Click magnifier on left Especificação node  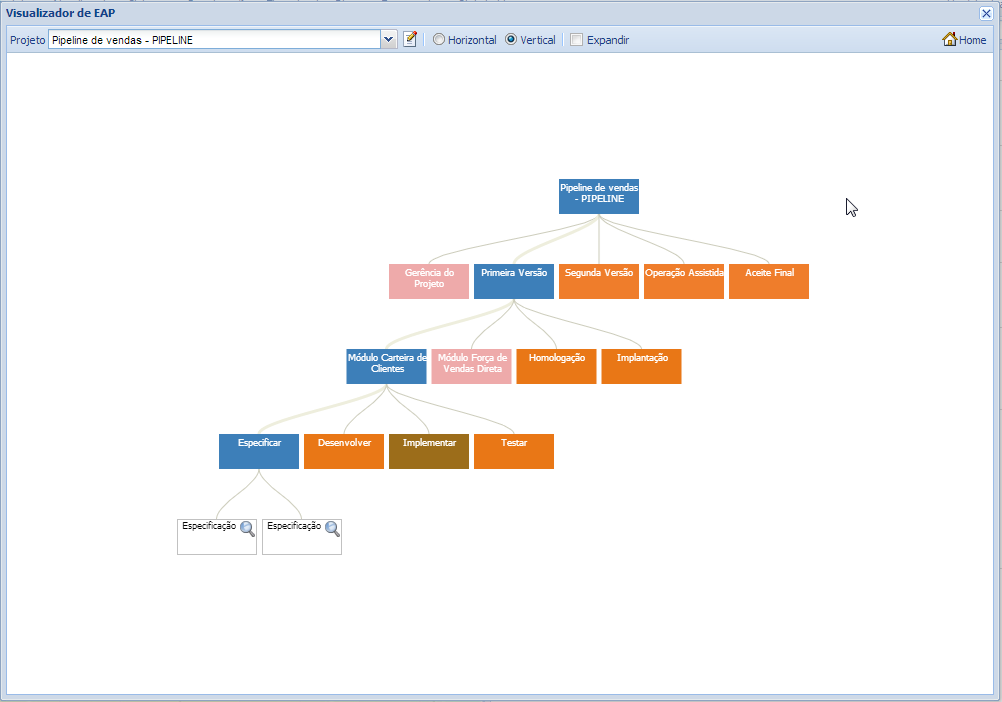(x=247, y=529)
